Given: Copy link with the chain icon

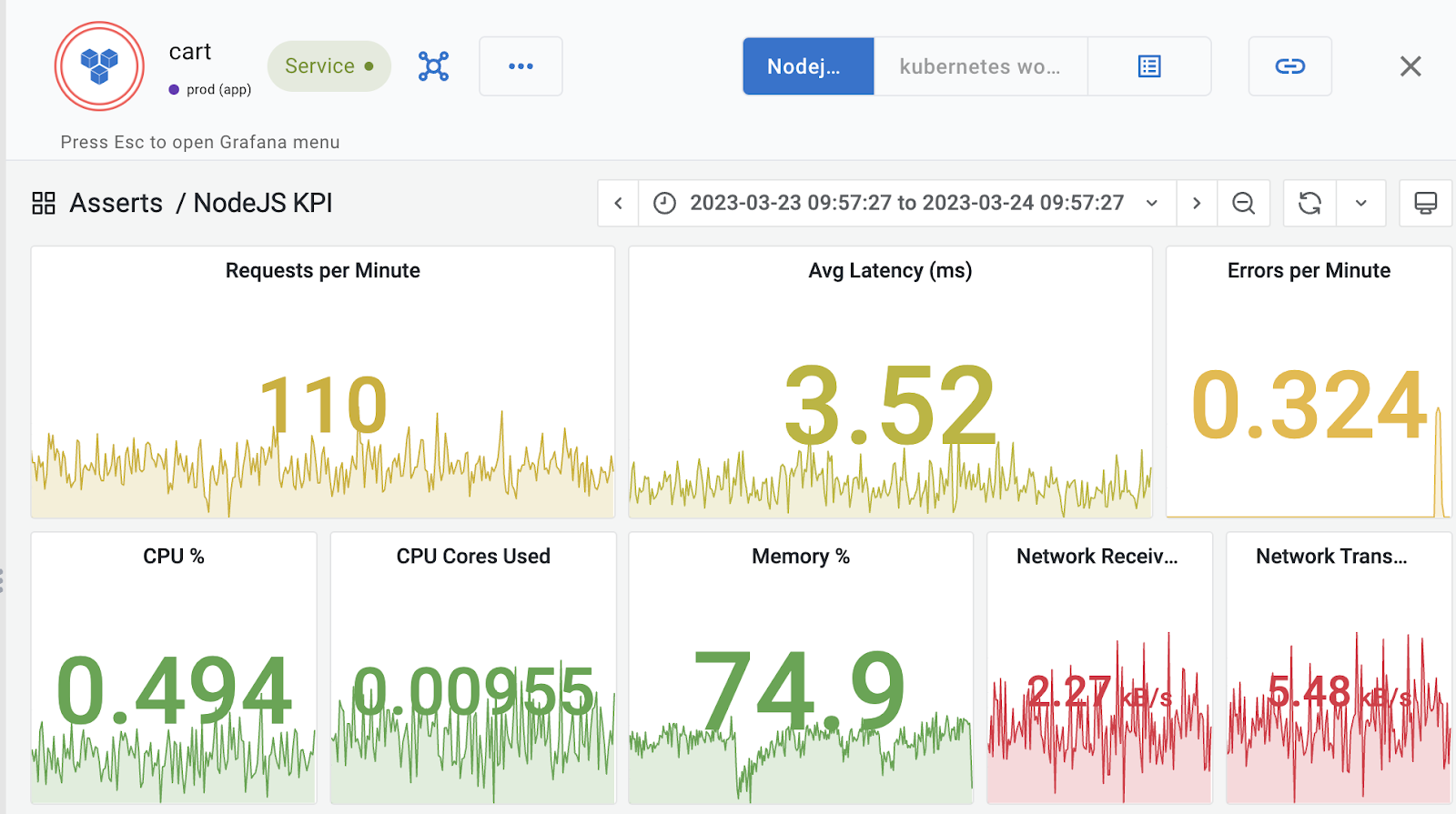Looking at the screenshot, I should (x=1289, y=66).
